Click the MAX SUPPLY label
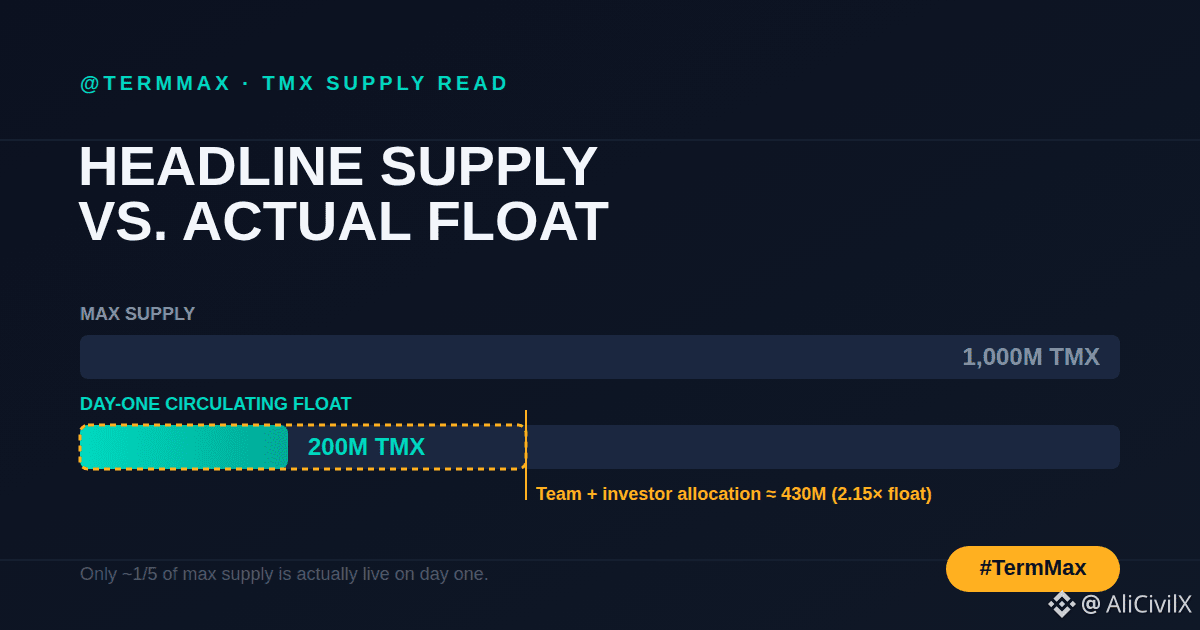 point(137,314)
